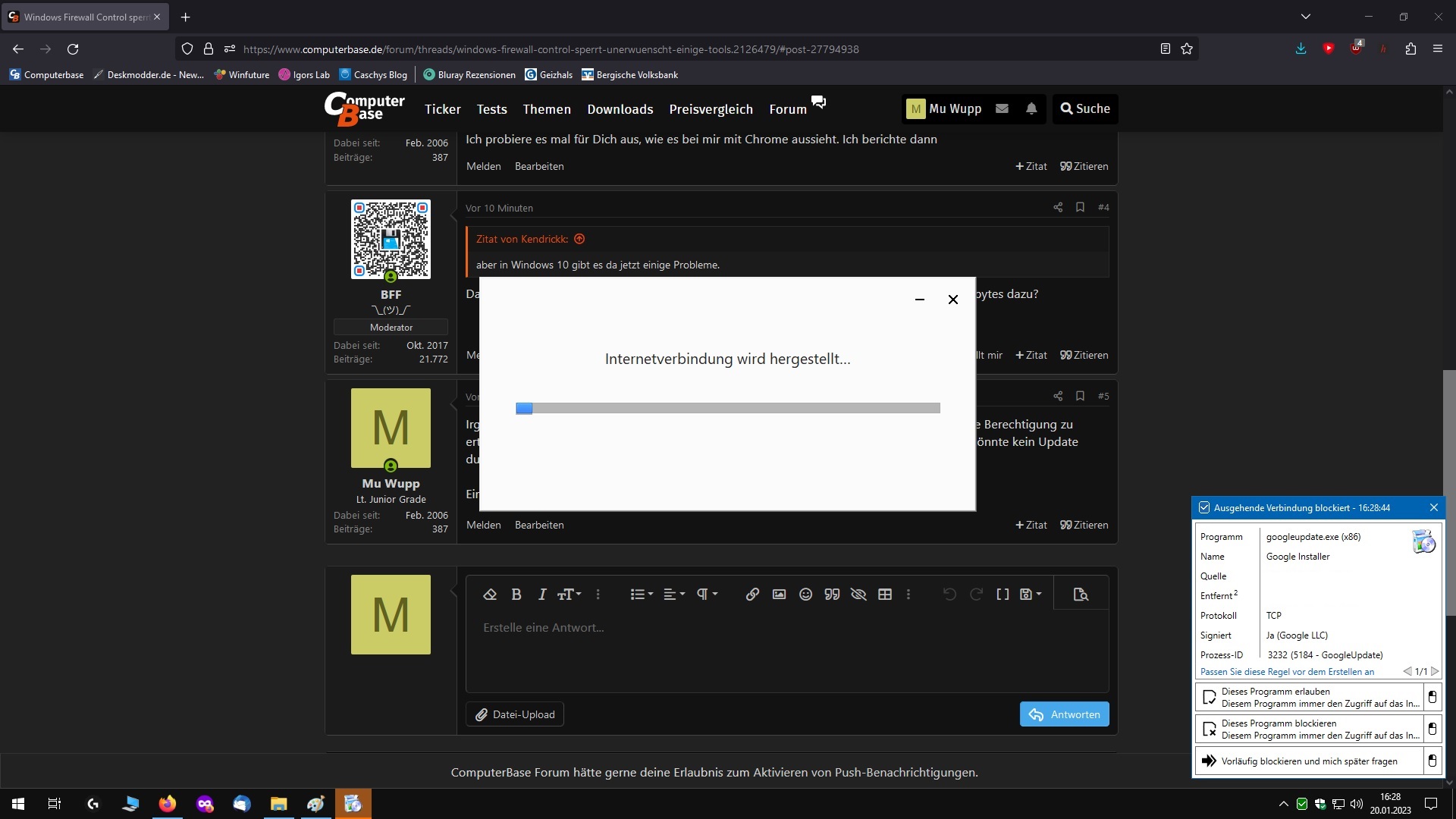Expand the text alignment dropdown
The height and width of the screenshot is (819, 1456).
pos(674,595)
